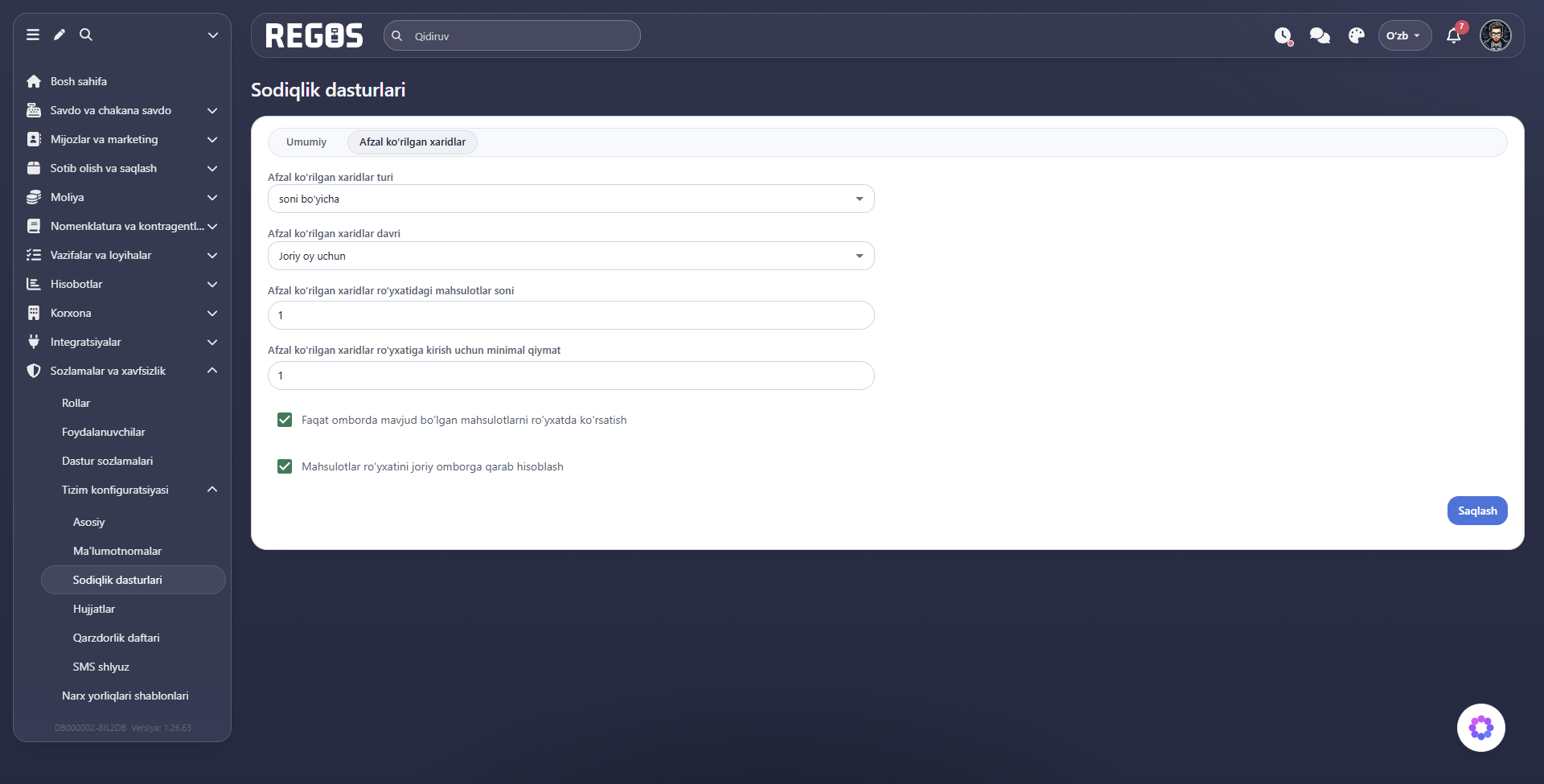The height and width of the screenshot is (784, 1544).
Task: Uncheck Mahsulotlar ro'yxatini joriy omborga qarab checkbox
Action: pos(285,466)
